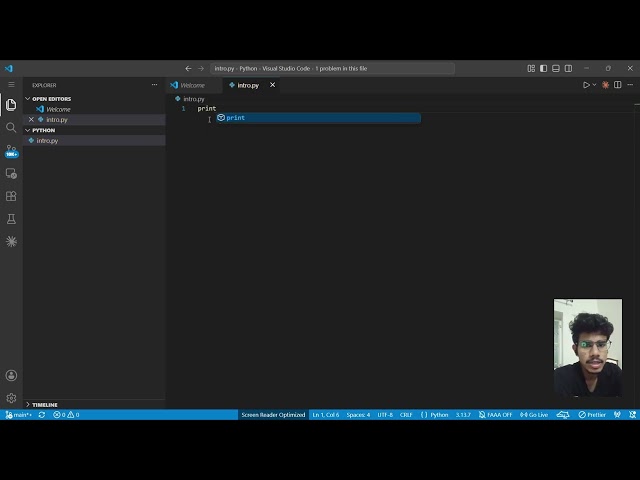Open the Extensions view icon

coord(11,196)
